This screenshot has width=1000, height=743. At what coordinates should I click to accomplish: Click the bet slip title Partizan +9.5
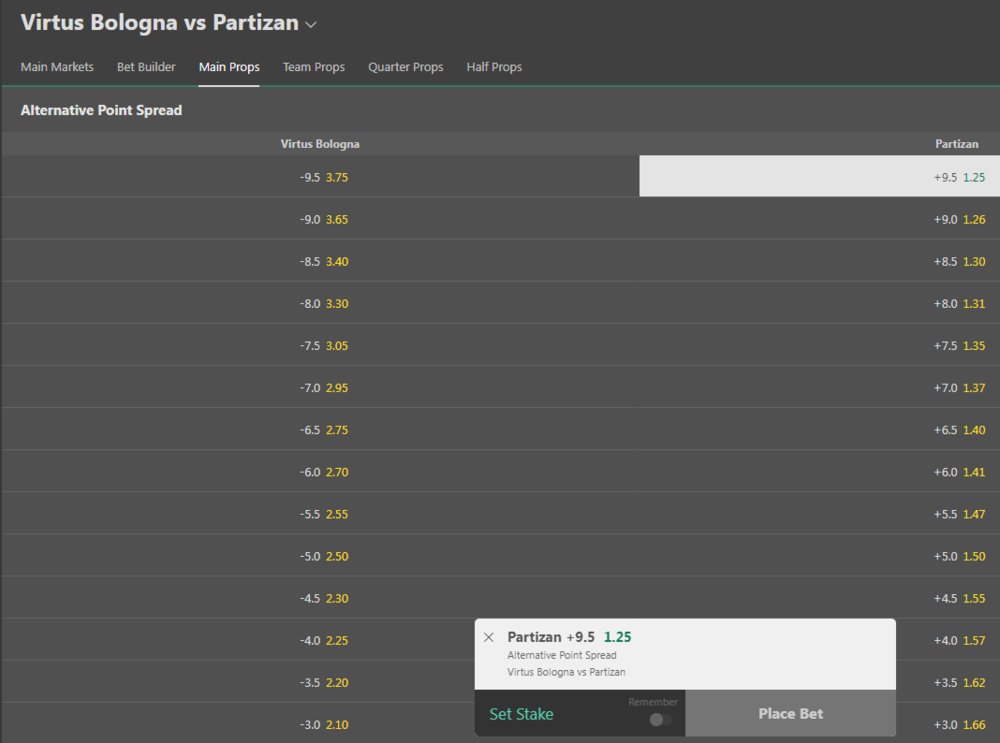(x=551, y=637)
